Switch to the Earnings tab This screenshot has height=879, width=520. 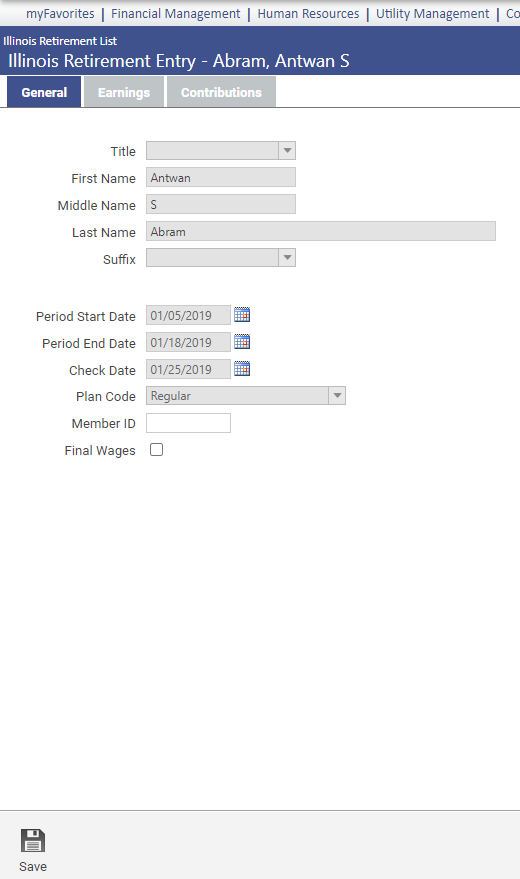pyautogui.click(x=124, y=92)
